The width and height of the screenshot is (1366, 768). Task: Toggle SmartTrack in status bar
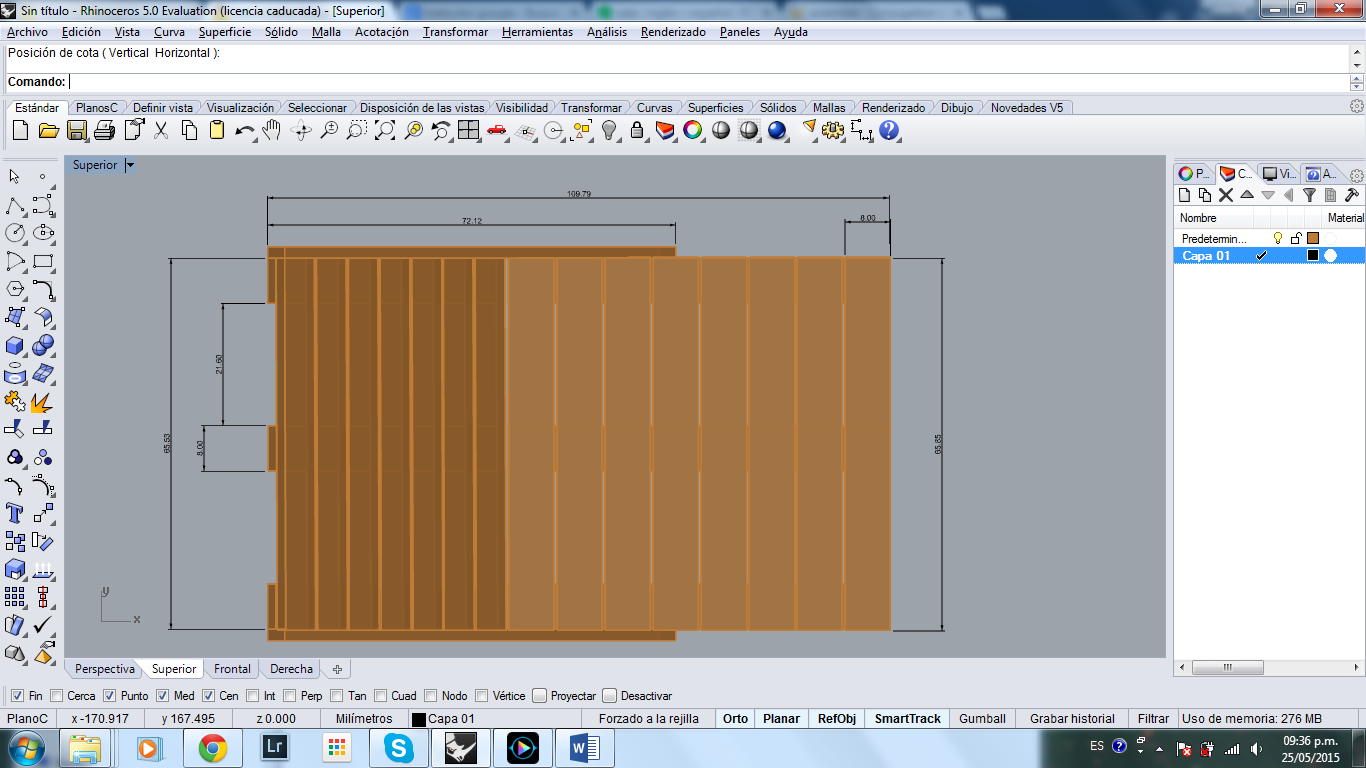[908, 719]
